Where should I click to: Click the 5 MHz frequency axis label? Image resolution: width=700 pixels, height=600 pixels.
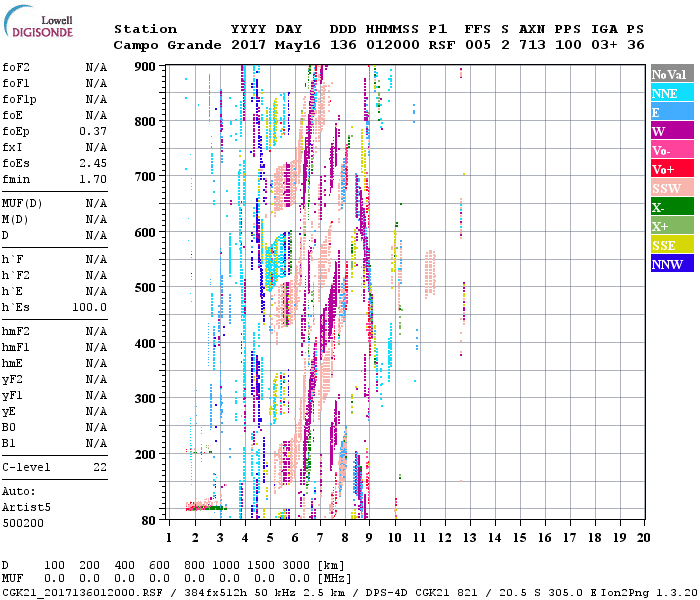(x=270, y=538)
